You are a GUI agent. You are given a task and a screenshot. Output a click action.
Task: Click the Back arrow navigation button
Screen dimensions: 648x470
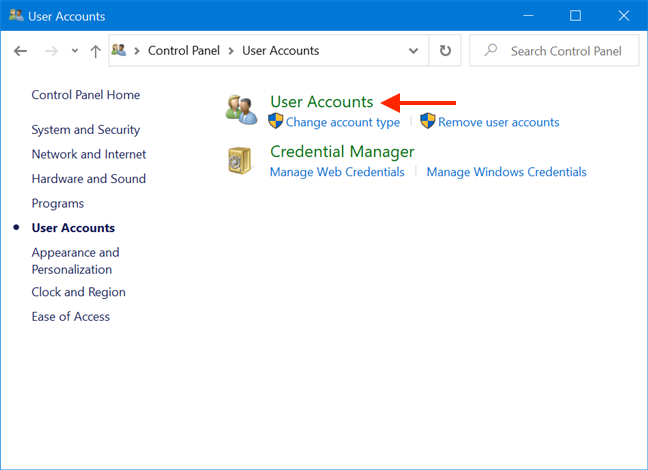point(20,51)
